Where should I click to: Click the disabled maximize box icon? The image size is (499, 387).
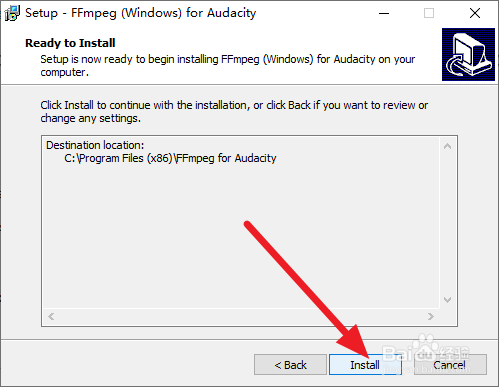point(429,13)
